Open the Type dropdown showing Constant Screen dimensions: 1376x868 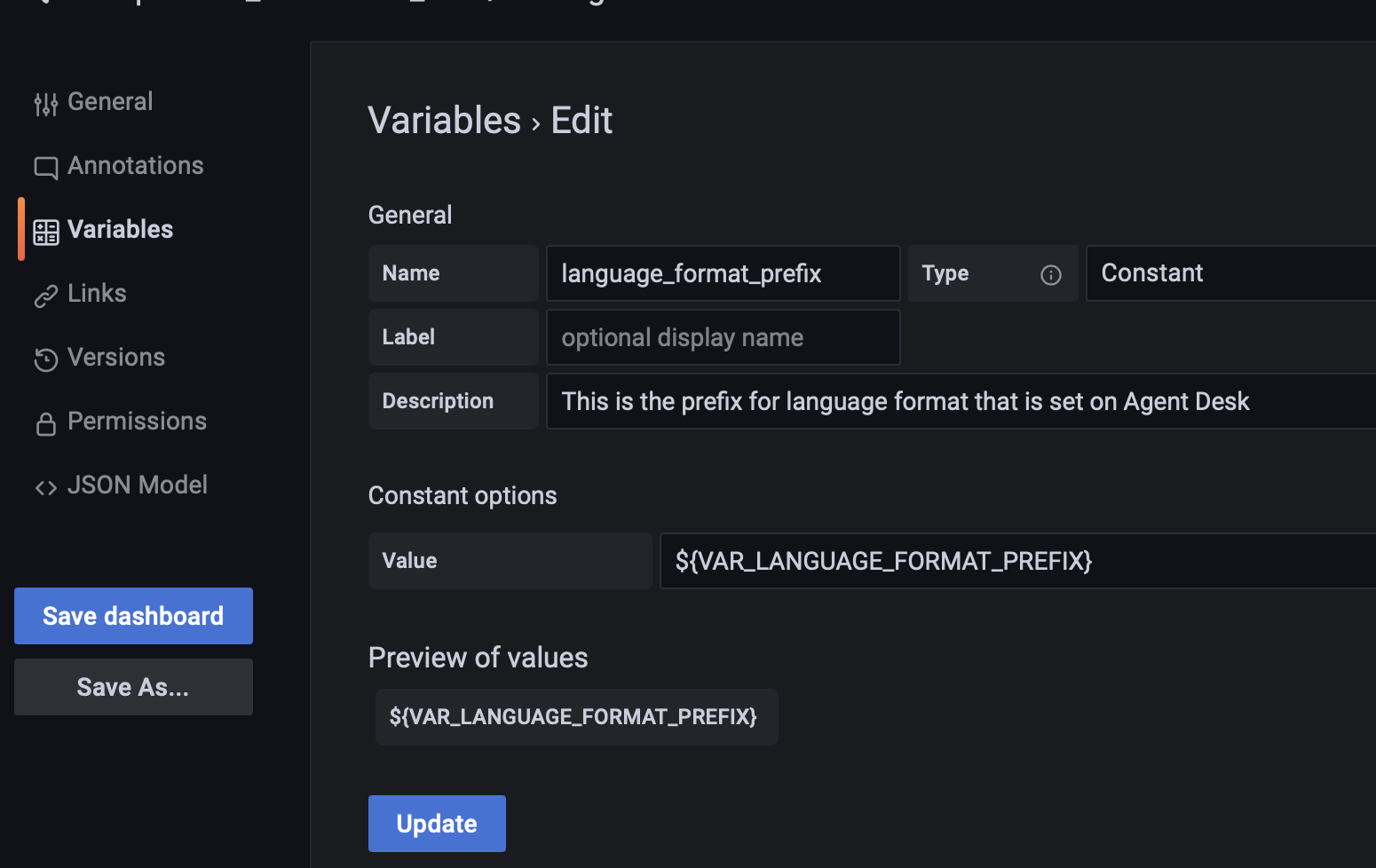1230,273
